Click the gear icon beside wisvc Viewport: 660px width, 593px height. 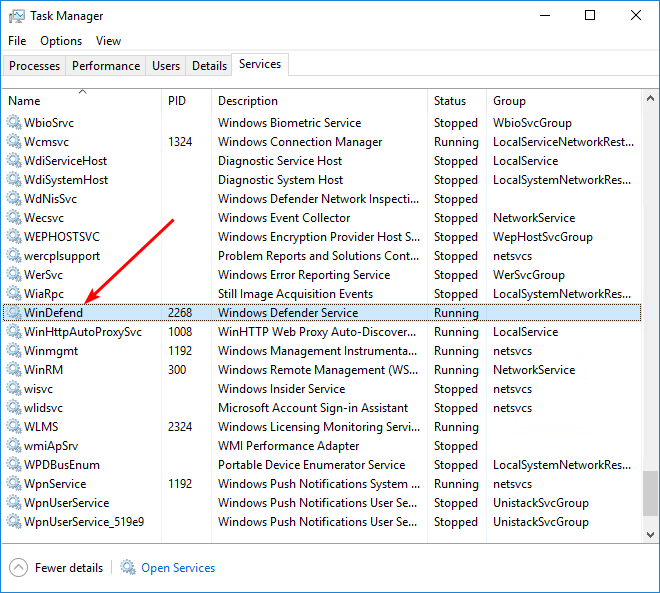coord(14,388)
